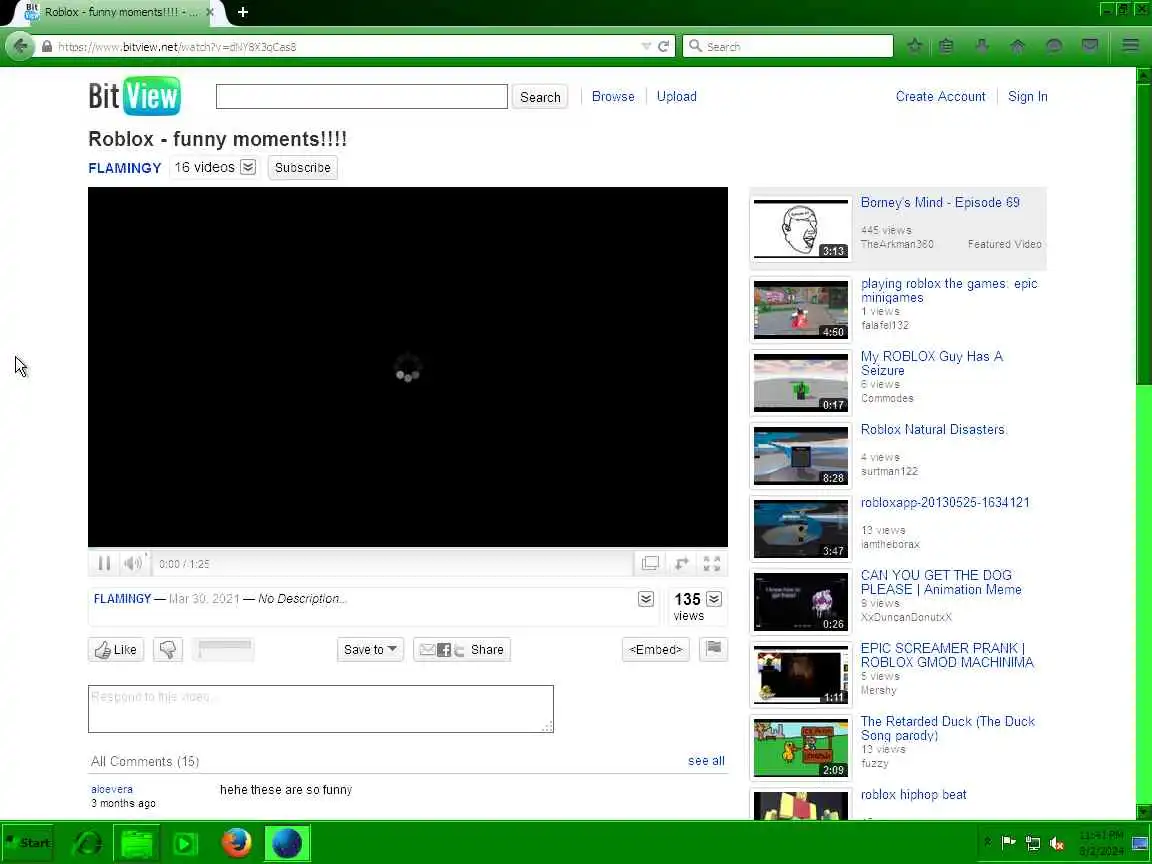Click the Embed button

point(655,649)
